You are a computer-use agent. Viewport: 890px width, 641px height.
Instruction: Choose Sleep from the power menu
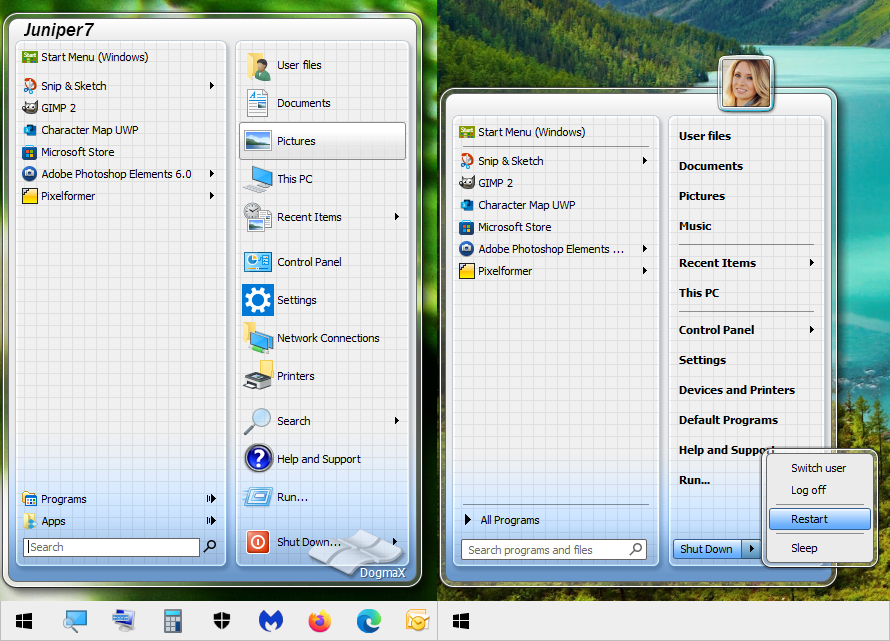(x=804, y=548)
